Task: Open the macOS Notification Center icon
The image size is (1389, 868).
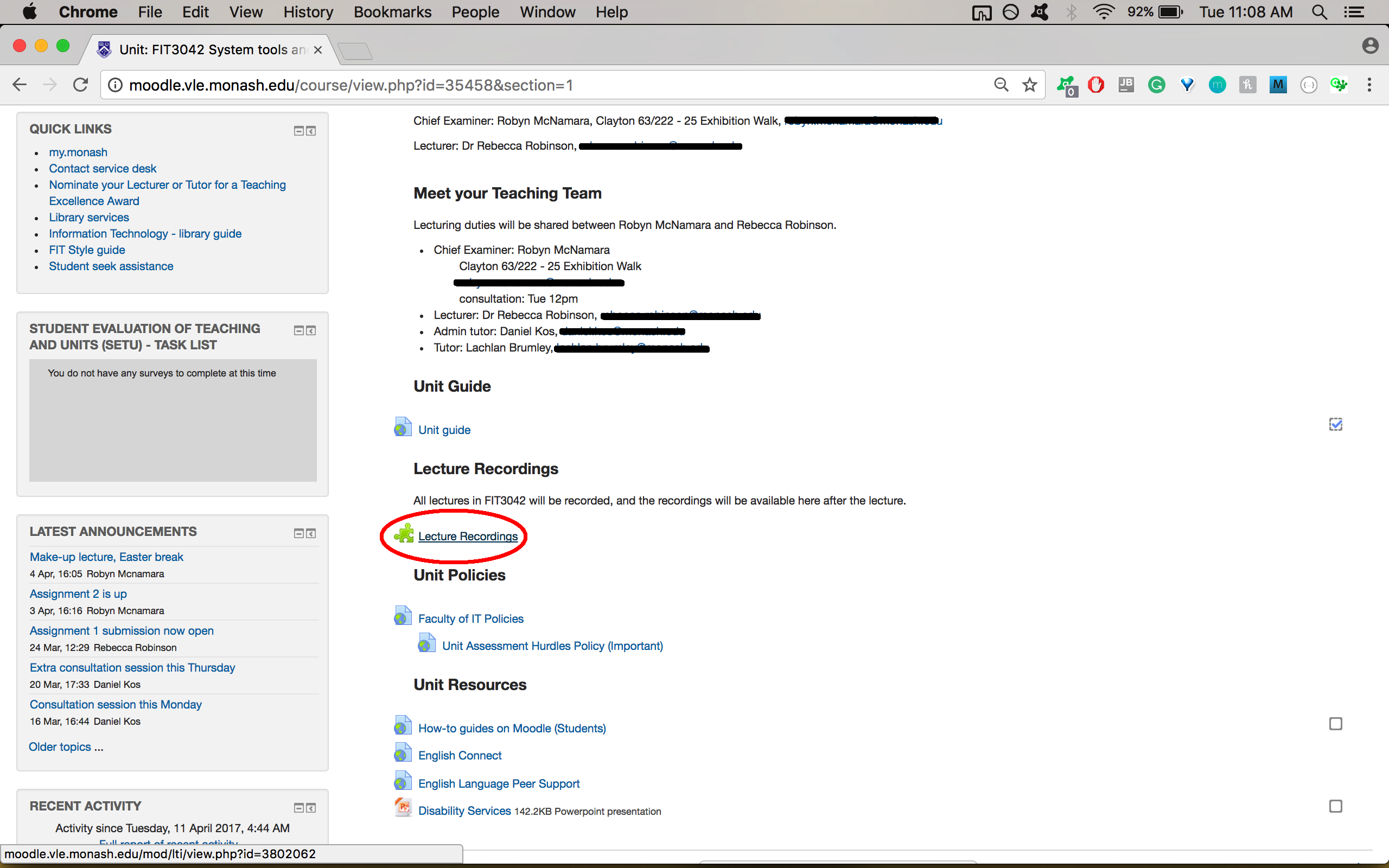Action: click(x=1354, y=12)
